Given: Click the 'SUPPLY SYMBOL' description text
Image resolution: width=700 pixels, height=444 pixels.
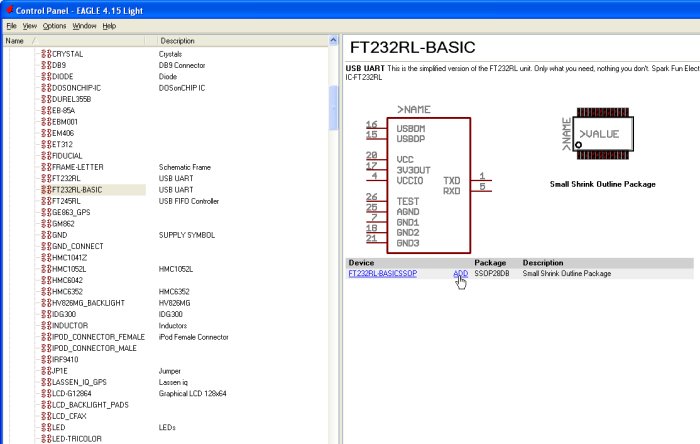Looking at the screenshot, I should tap(187, 235).
